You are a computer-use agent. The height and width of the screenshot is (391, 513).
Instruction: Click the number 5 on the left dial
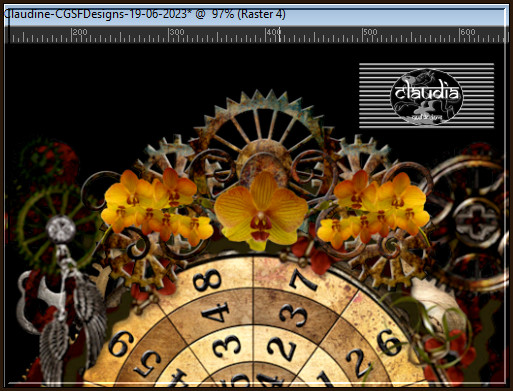point(148,364)
